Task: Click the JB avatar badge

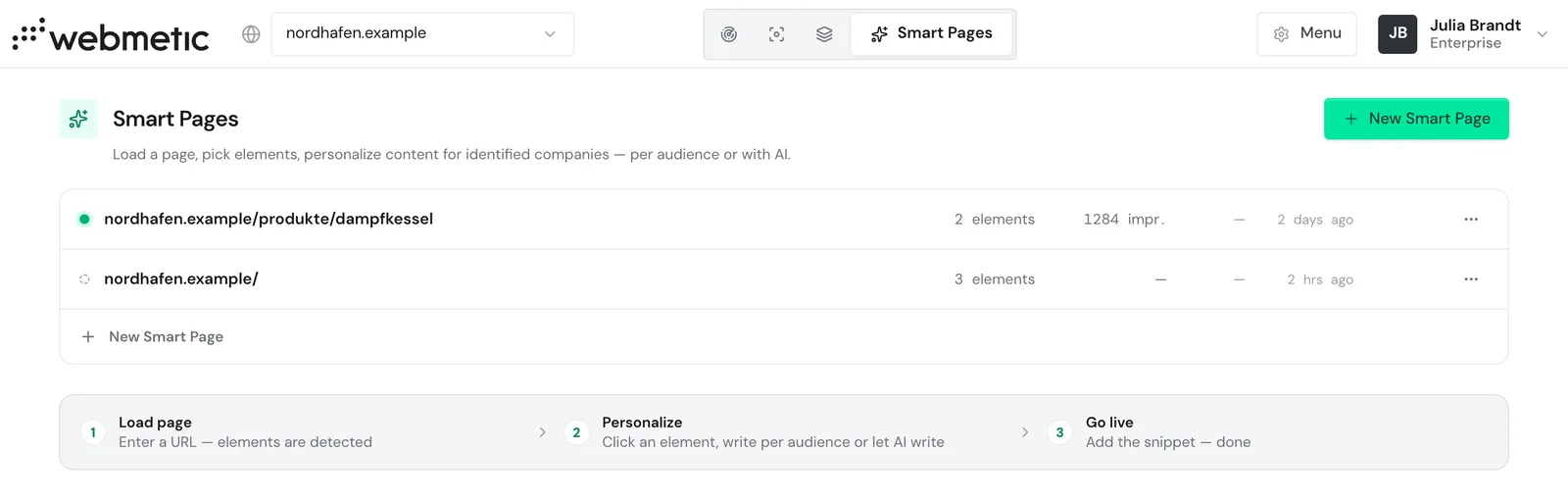Action: tap(1397, 34)
